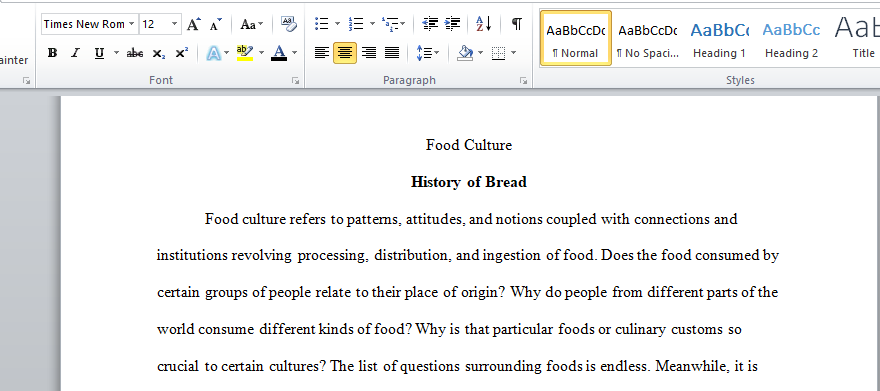
Task: Open the Text Effects dropdown arrow
Action: [x=227, y=53]
